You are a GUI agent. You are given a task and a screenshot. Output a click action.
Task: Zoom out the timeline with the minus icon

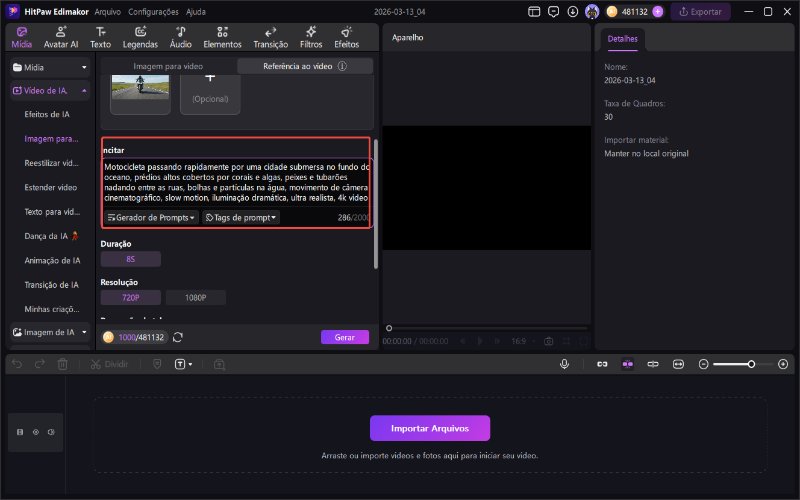tap(704, 364)
